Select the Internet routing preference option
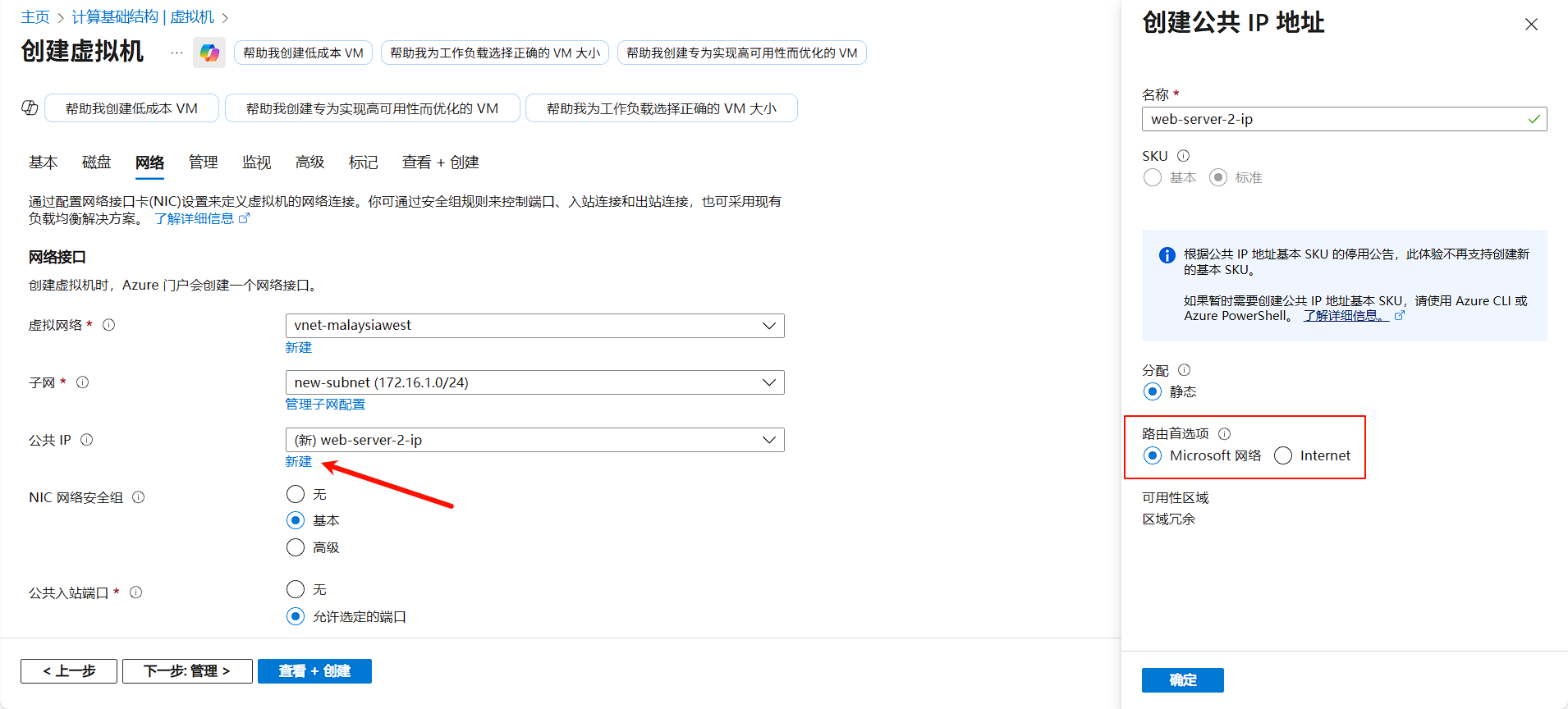The image size is (1568, 709). coord(1283,456)
